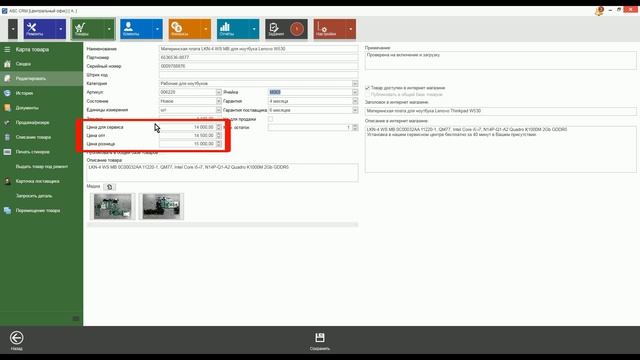
Task: Toggle the 'для продажи' checkbox
Action: tap(271, 119)
